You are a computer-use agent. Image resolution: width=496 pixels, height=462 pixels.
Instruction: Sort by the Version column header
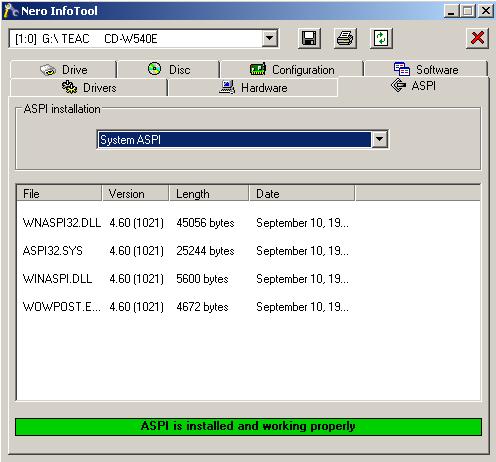pyautogui.click(x=136, y=194)
